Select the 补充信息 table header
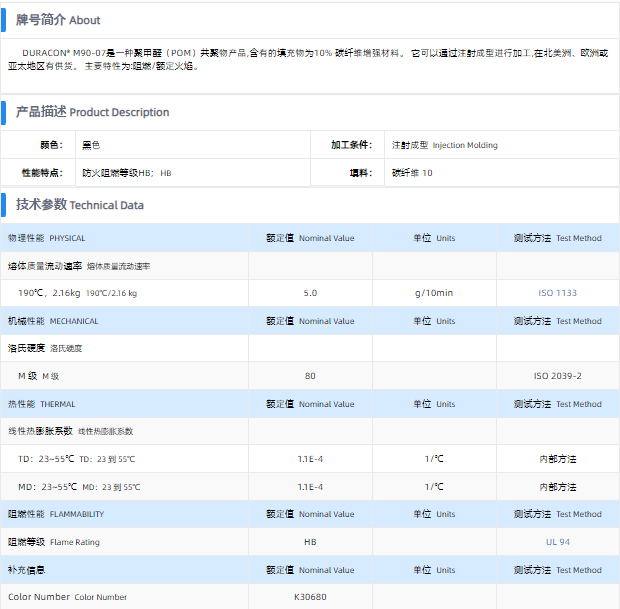 [26, 570]
